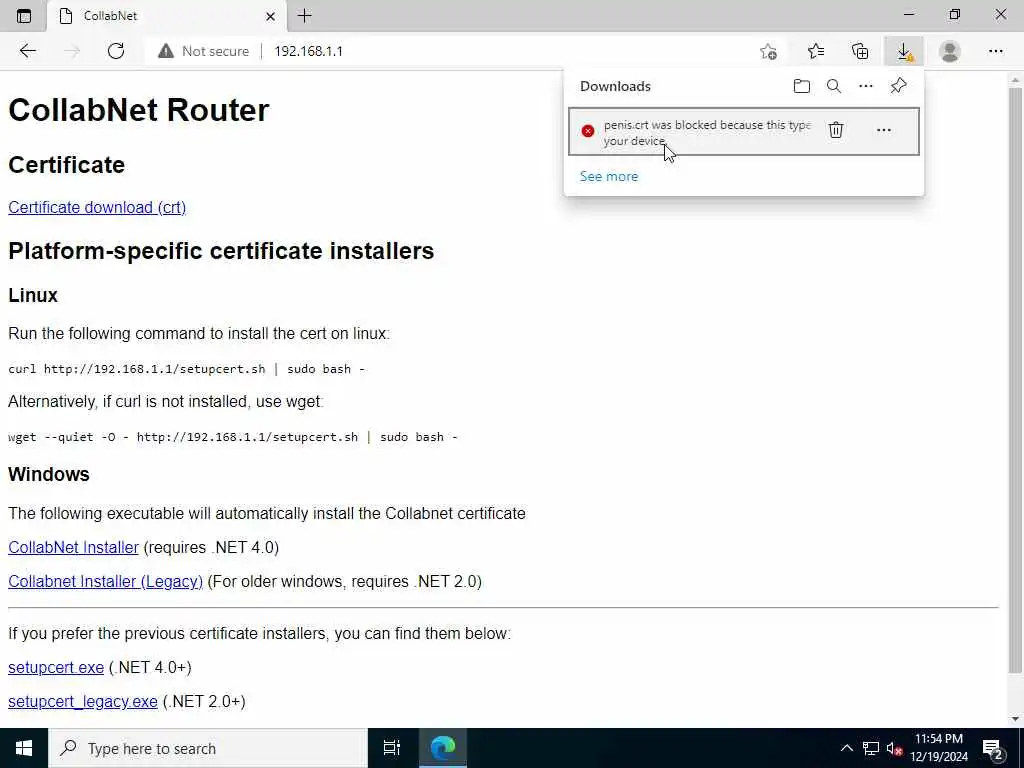Open the user profile menu
1024x768 pixels.
pyautogui.click(x=950, y=51)
